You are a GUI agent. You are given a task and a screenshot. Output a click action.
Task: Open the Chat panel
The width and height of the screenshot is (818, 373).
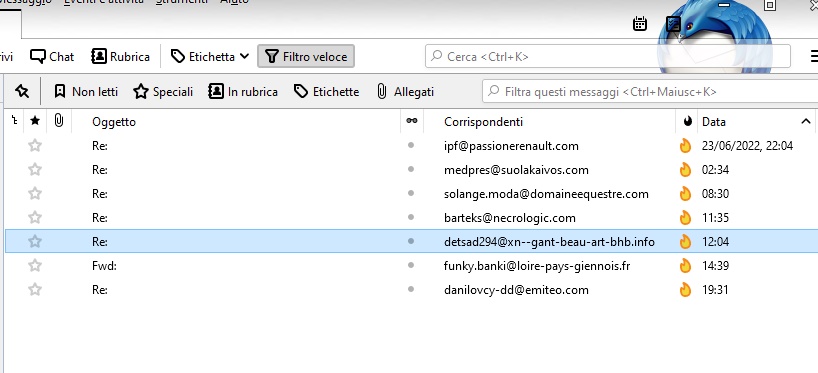[x=52, y=56]
